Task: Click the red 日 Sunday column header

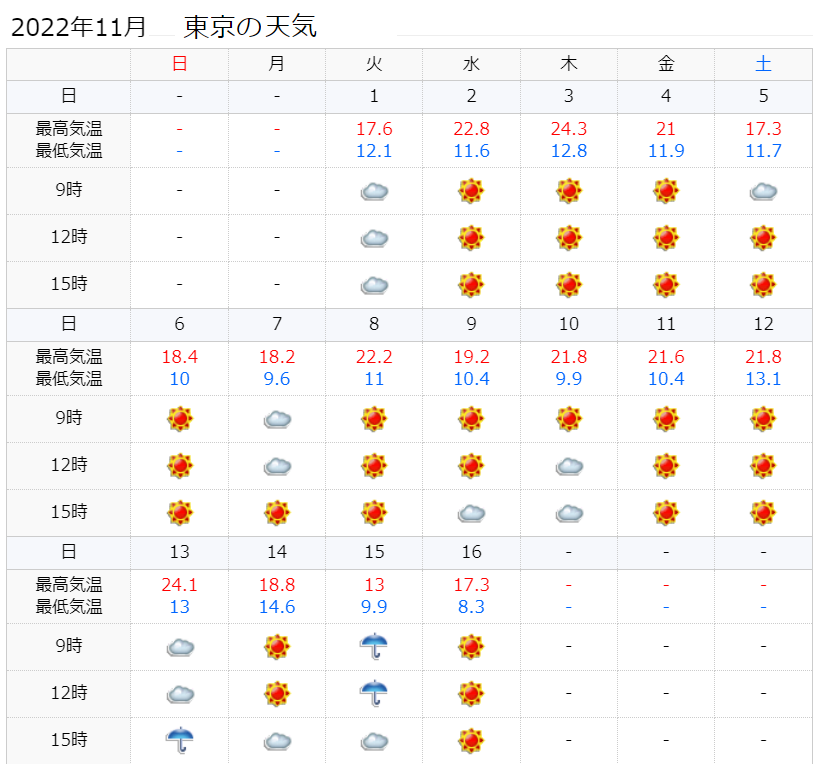Action: coord(179,64)
